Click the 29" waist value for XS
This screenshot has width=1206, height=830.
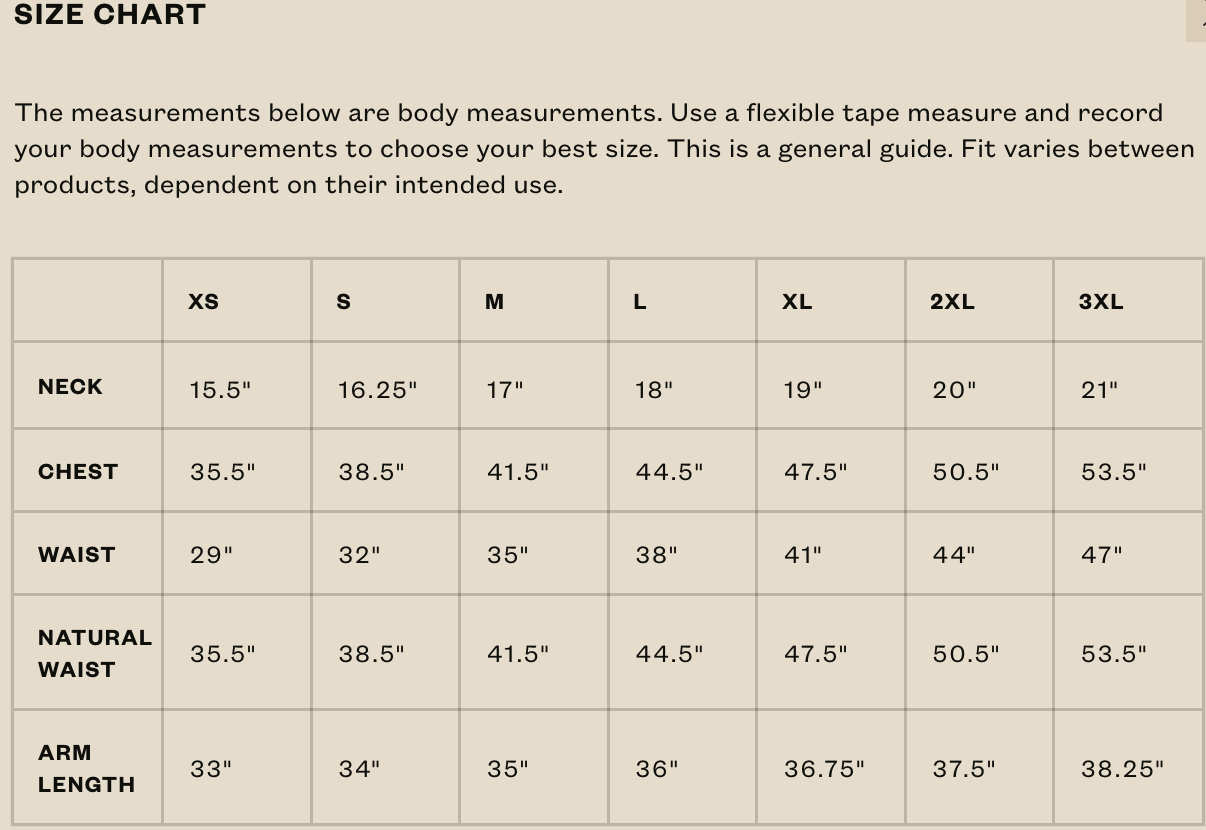(x=211, y=555)
